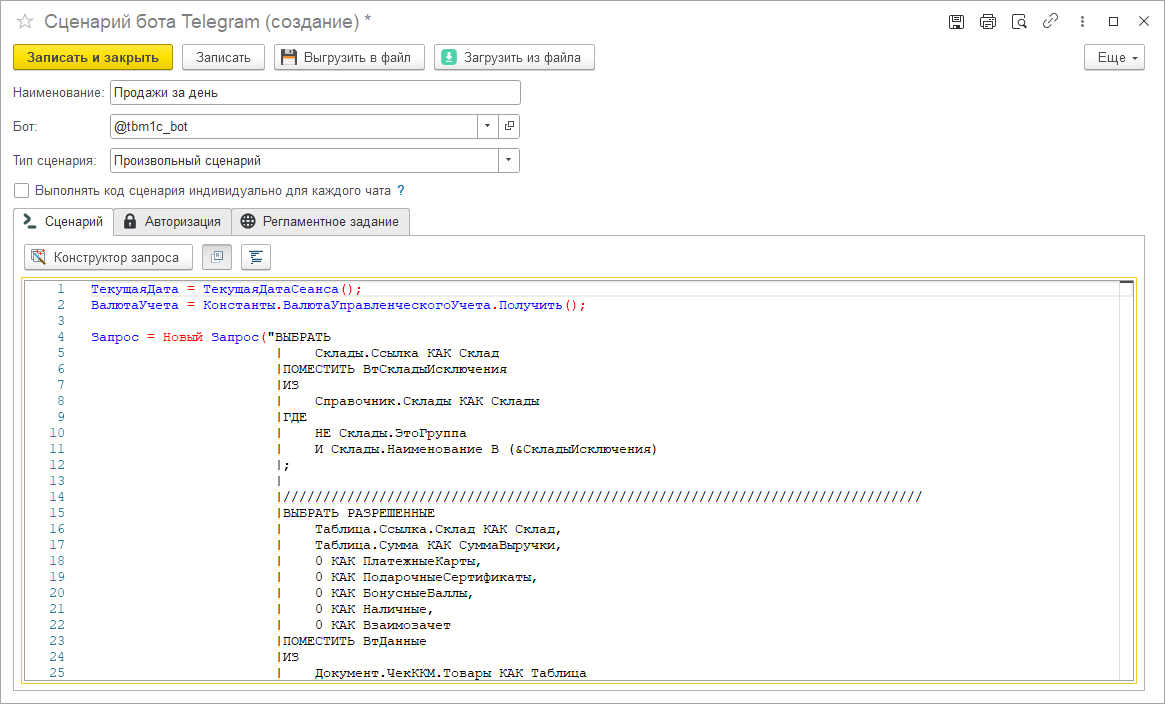1165x704 pixels.
Task: Click Новый Запрос text in line 4
Action: point(211,337)
